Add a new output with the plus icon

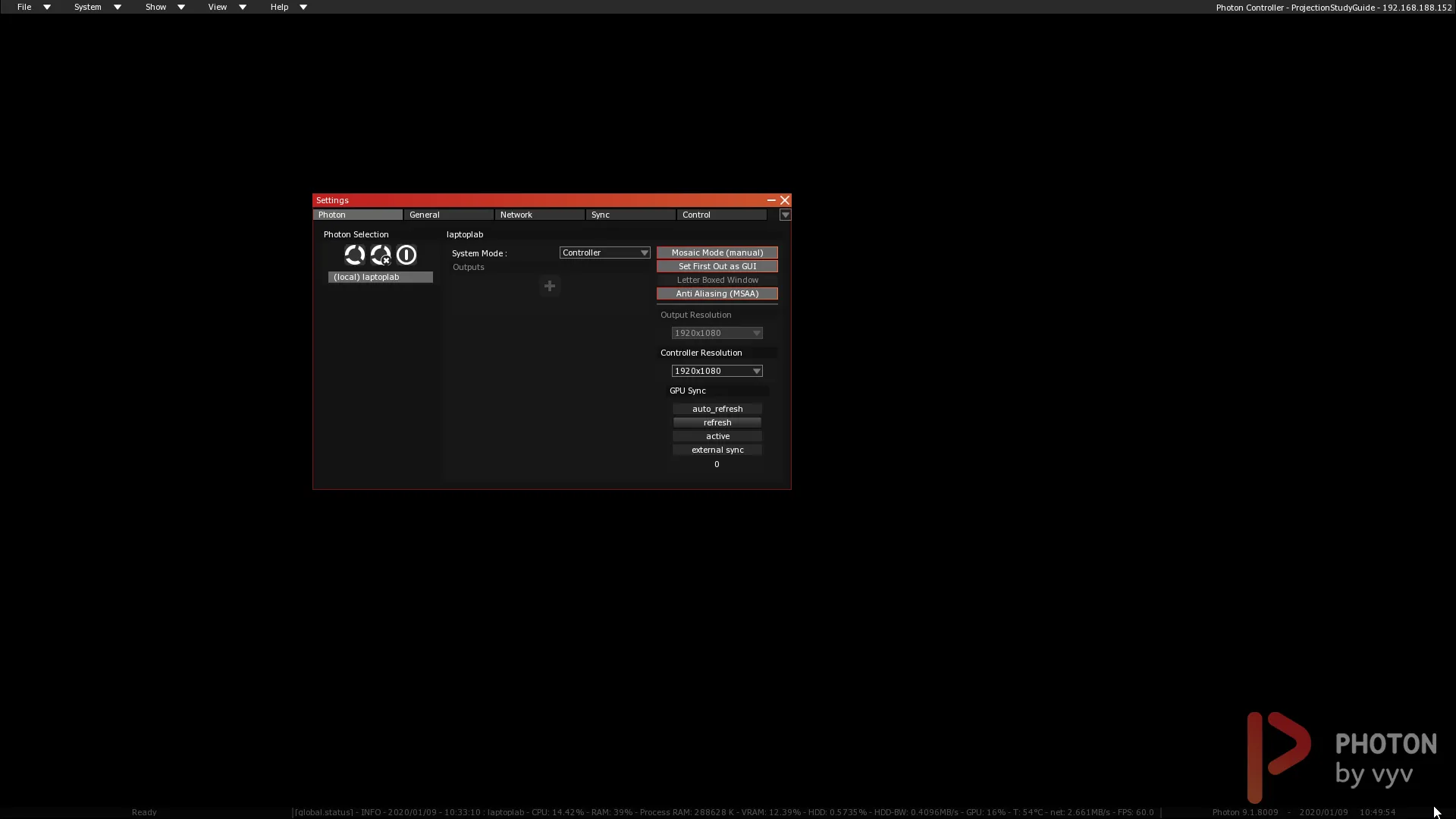pyautogui.click(x=550, y=286)
